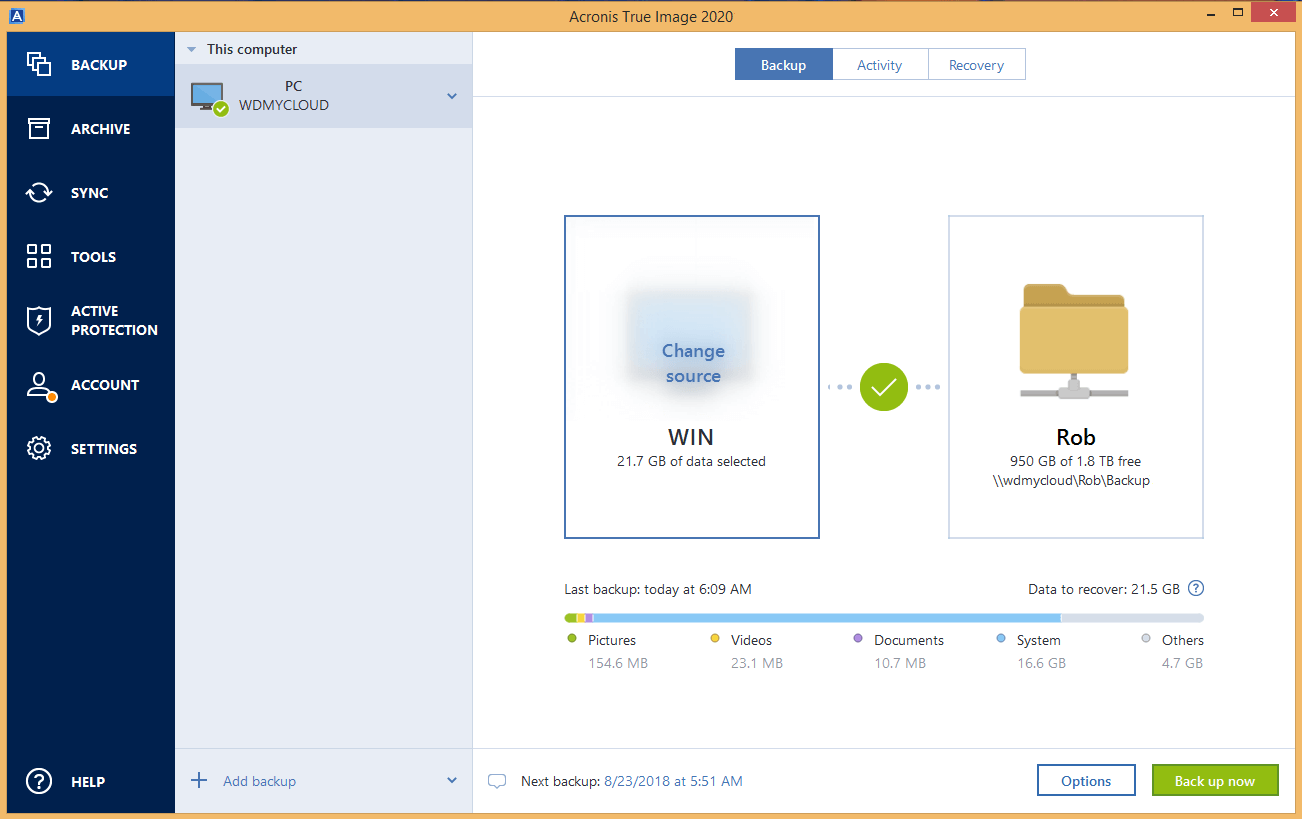Click the green Pictures legend dot
This screenshot has height=819, width=1302.
[572, 638]
